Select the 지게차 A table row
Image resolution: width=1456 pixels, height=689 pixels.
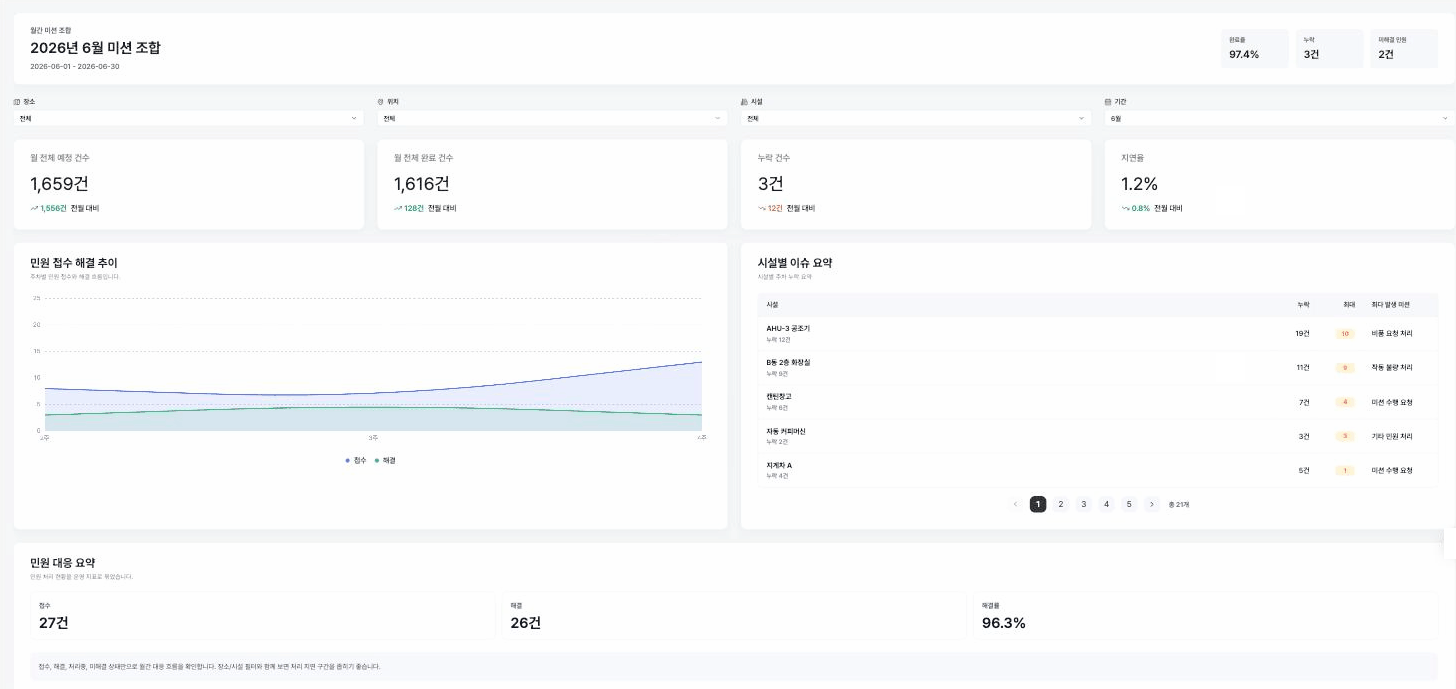coord(1098,470)
